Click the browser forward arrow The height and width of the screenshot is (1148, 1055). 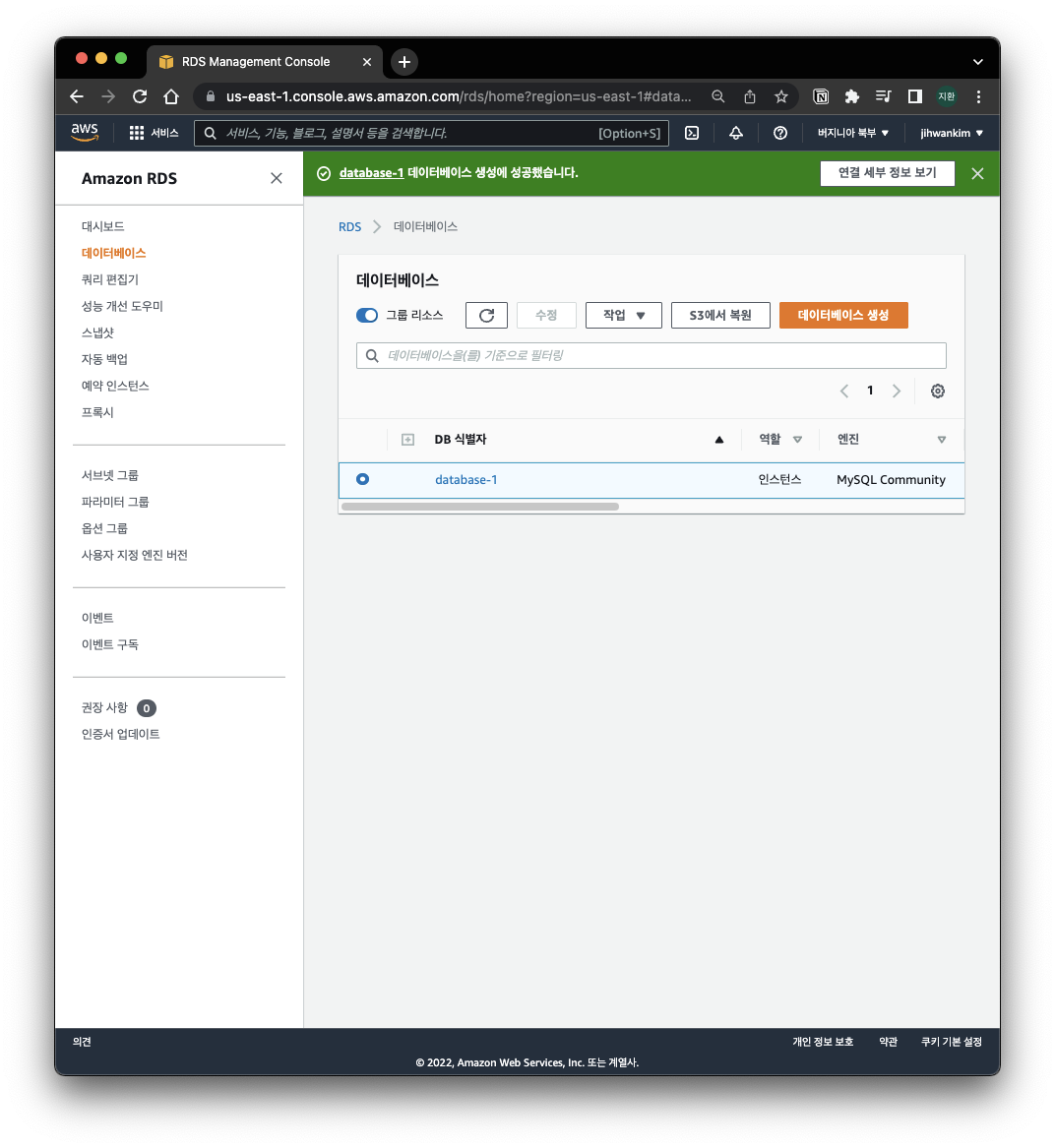pyautogui.click(x=108, y=96)
